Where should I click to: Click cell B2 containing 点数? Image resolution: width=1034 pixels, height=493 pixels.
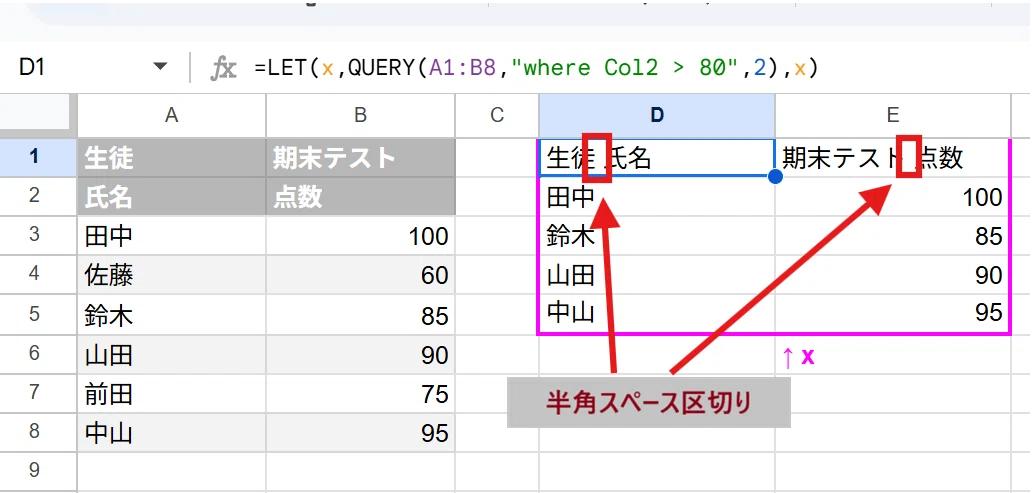360,196
